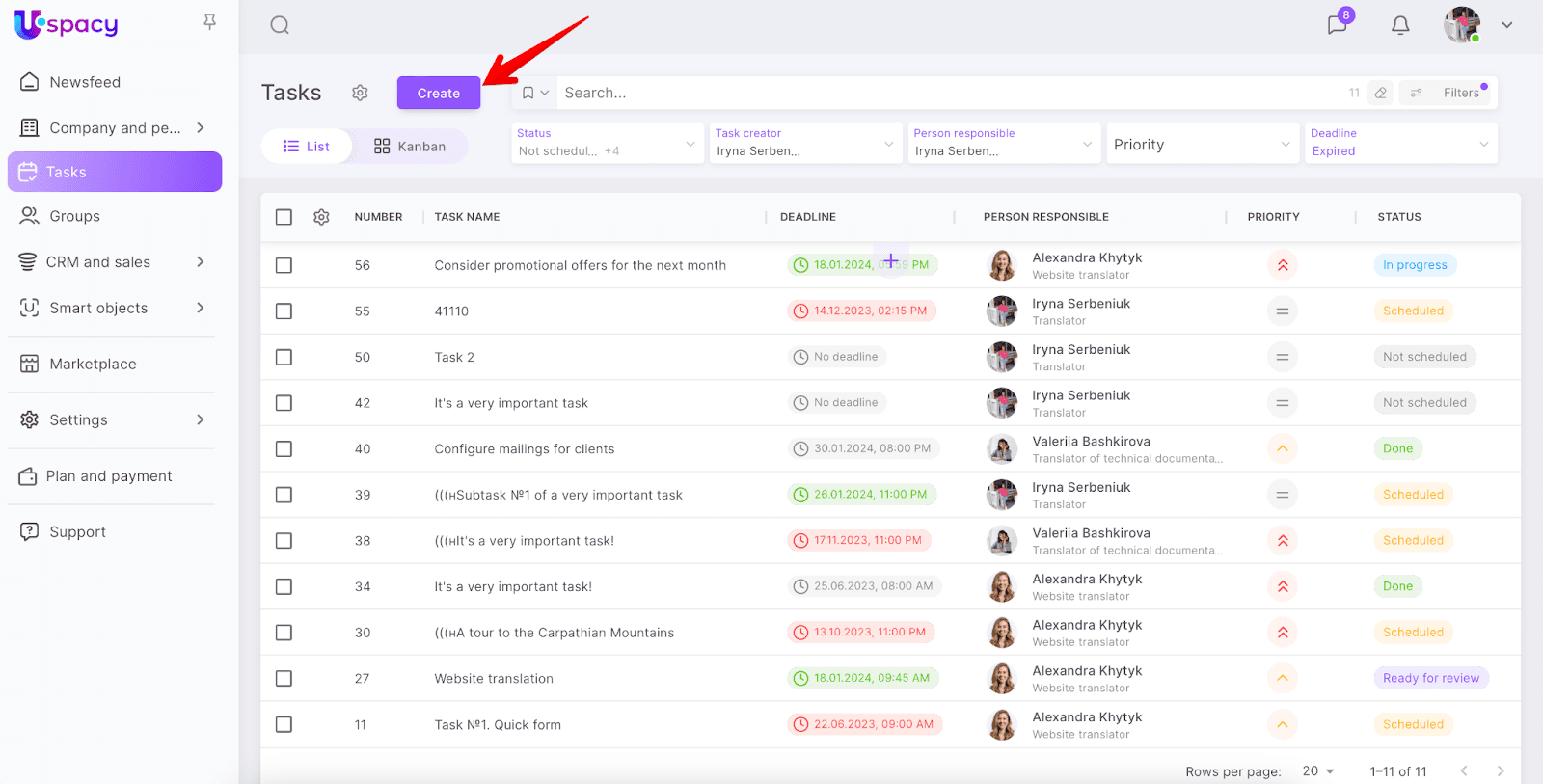Open rows per page dropdown
Viewport: 1543px width, 784px height.
pos(1317,770)
